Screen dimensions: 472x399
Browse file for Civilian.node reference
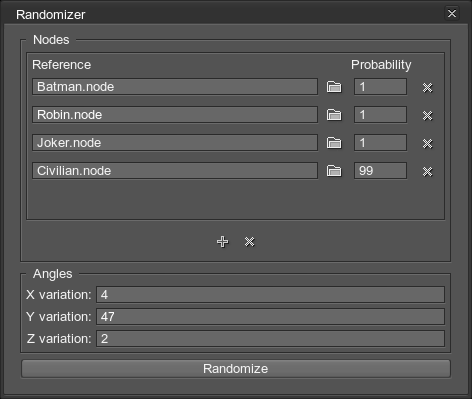334,171
